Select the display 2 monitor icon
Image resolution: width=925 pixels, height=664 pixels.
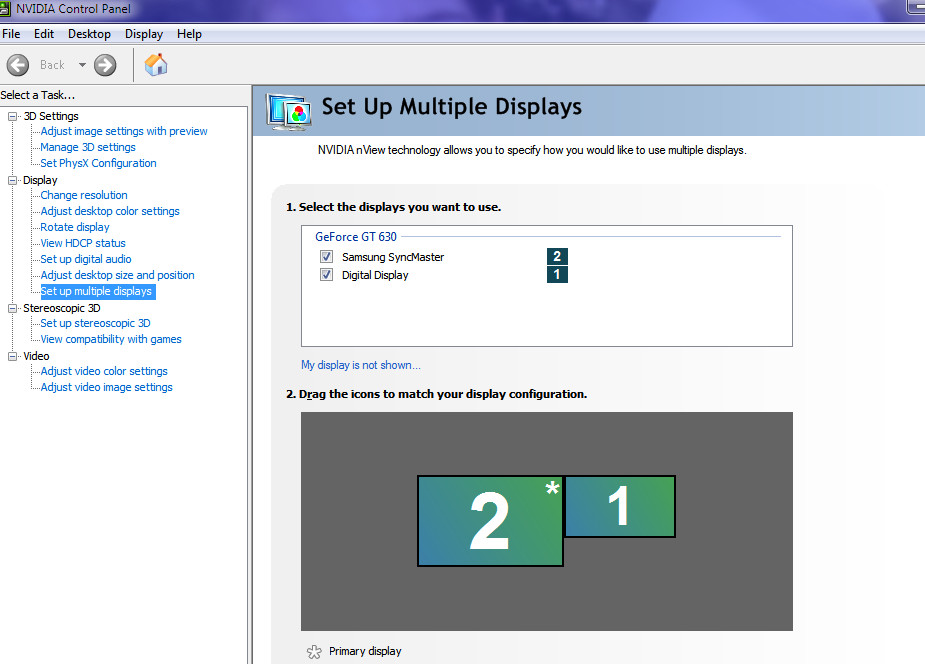(490, 521)
